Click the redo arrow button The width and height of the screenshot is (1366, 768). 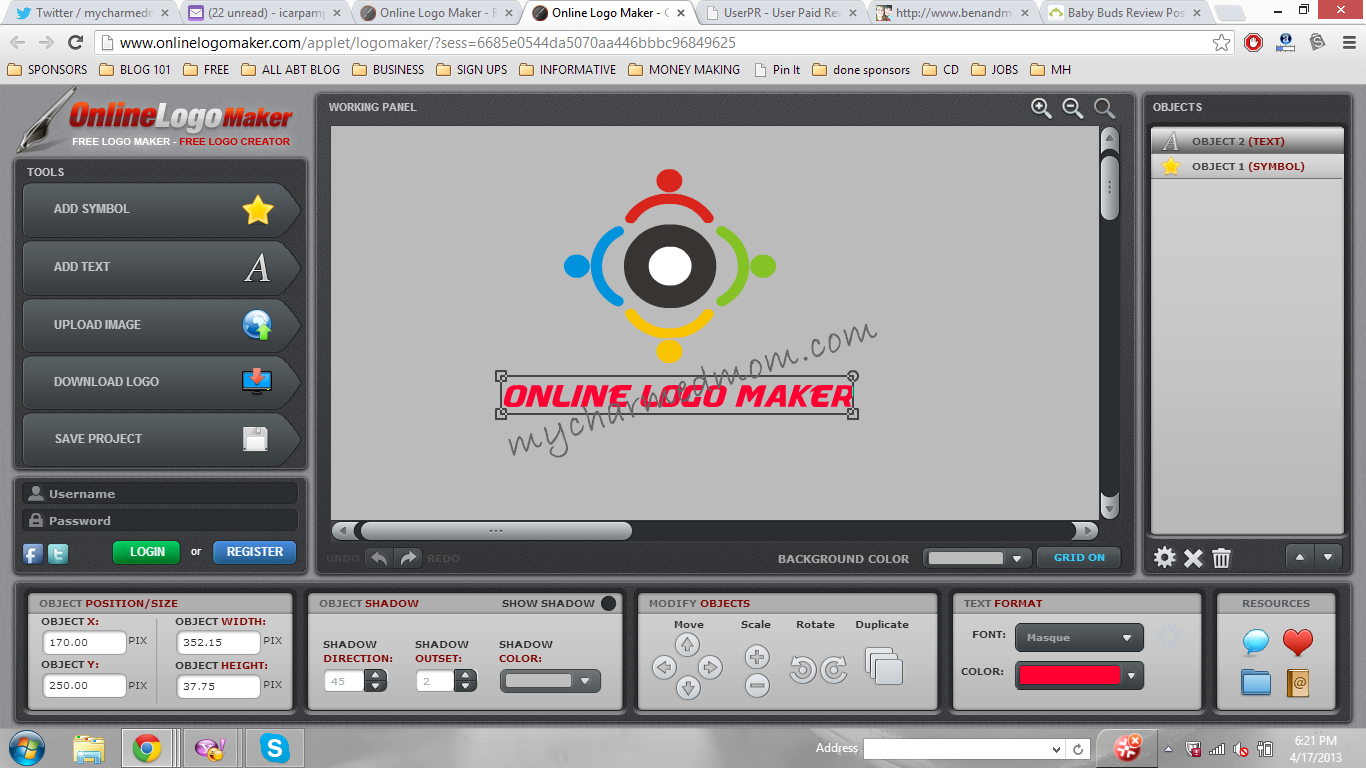[x=408, y=558]
